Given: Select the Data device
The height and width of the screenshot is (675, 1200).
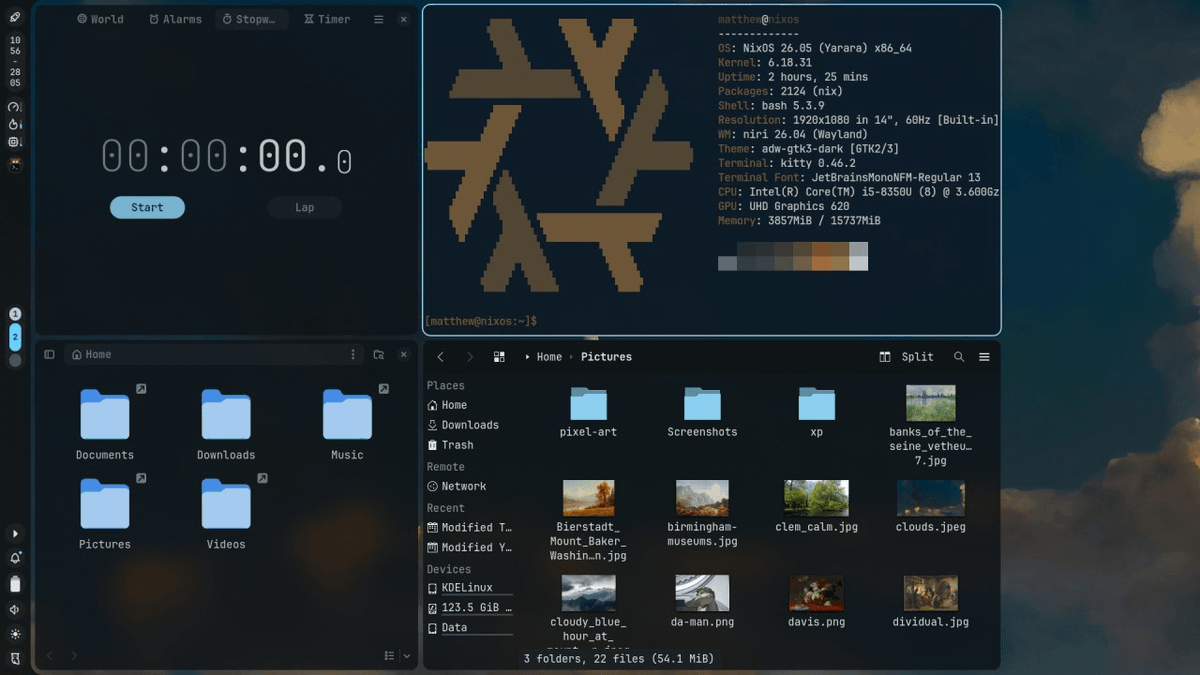Looking at the screenshot, I should point(470,628).
